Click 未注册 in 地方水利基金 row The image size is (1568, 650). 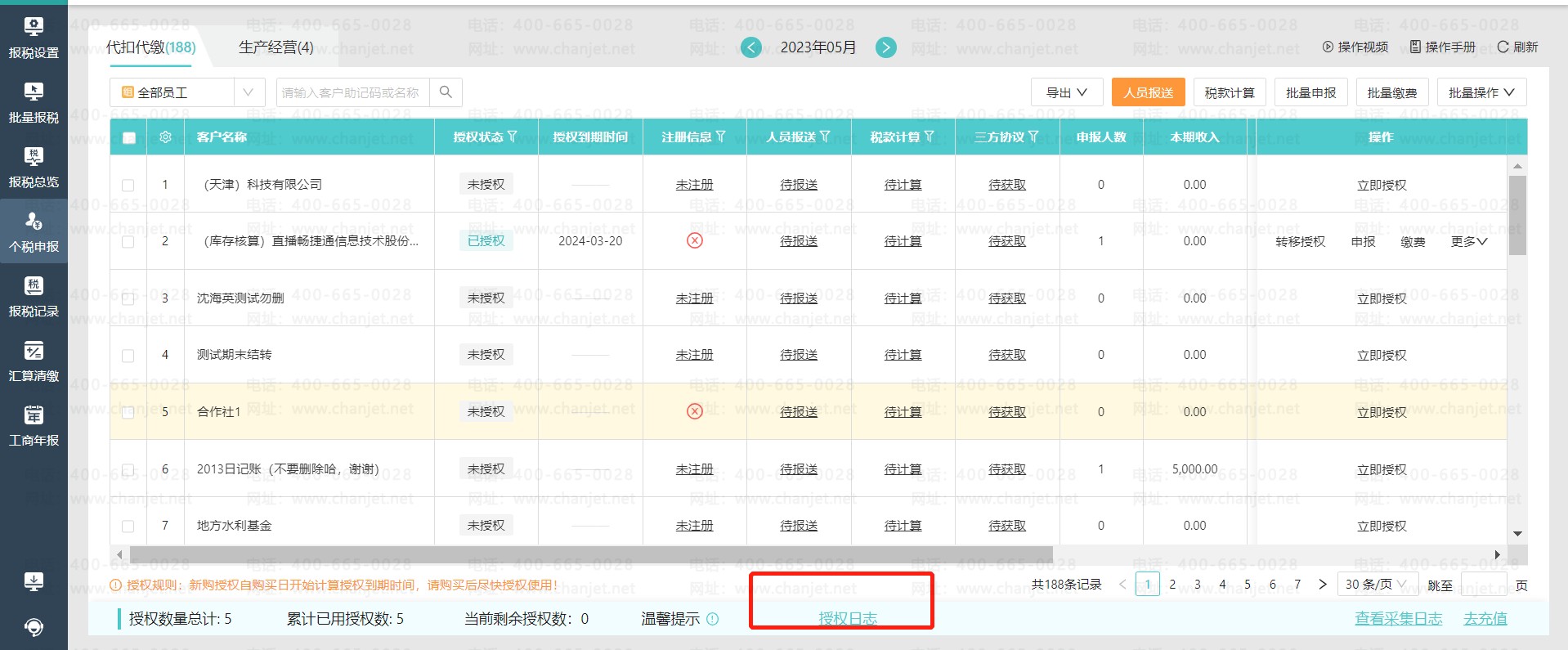tap(694, 526)
